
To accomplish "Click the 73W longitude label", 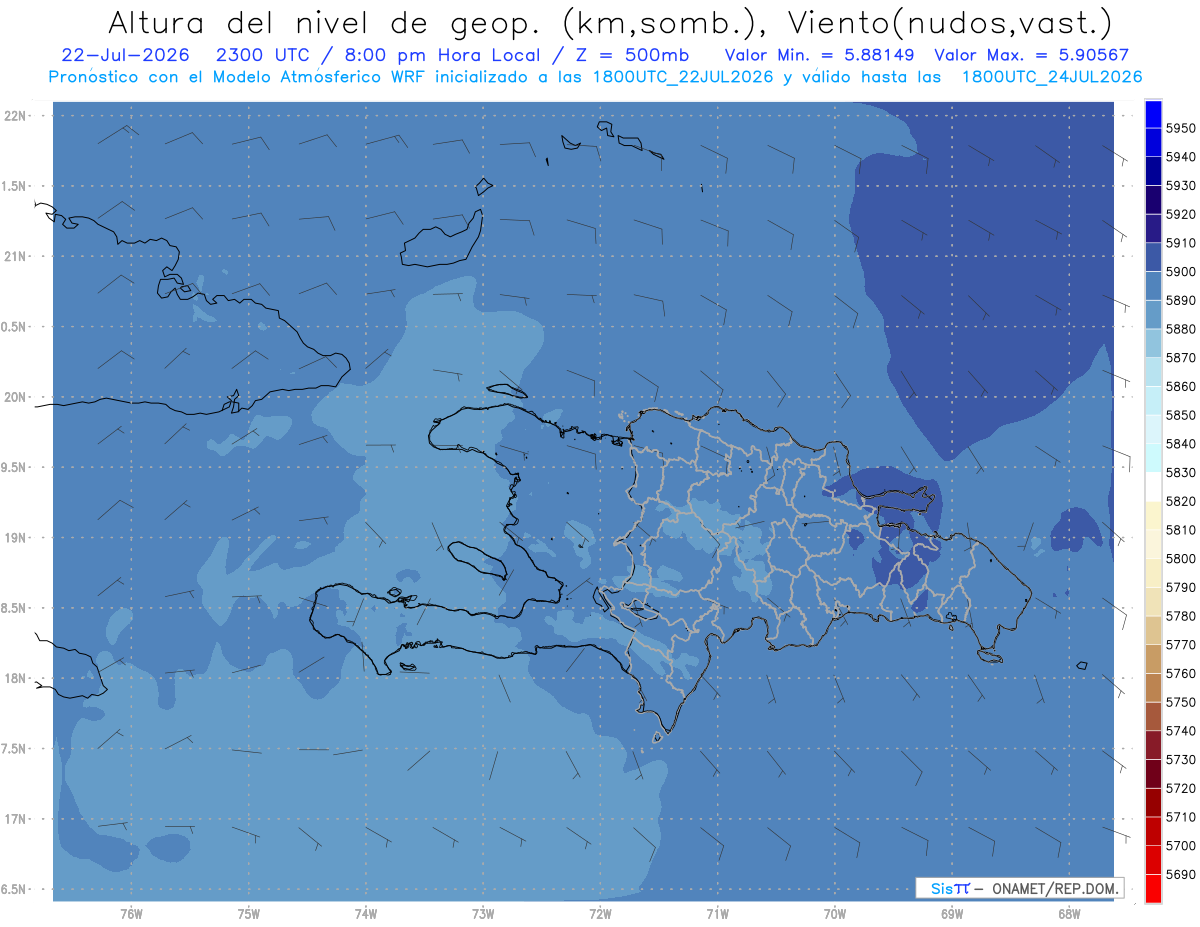I will (482, 913).
